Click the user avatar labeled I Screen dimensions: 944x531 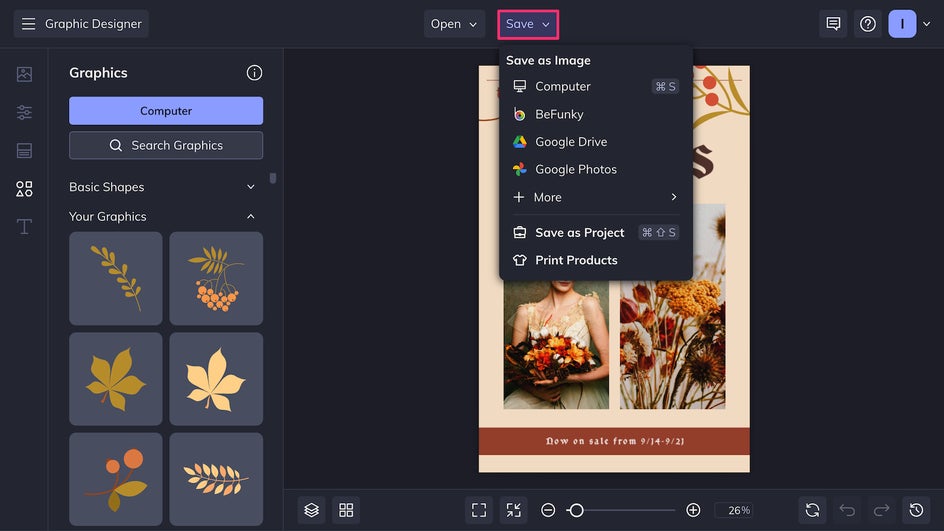click(902, 24)
